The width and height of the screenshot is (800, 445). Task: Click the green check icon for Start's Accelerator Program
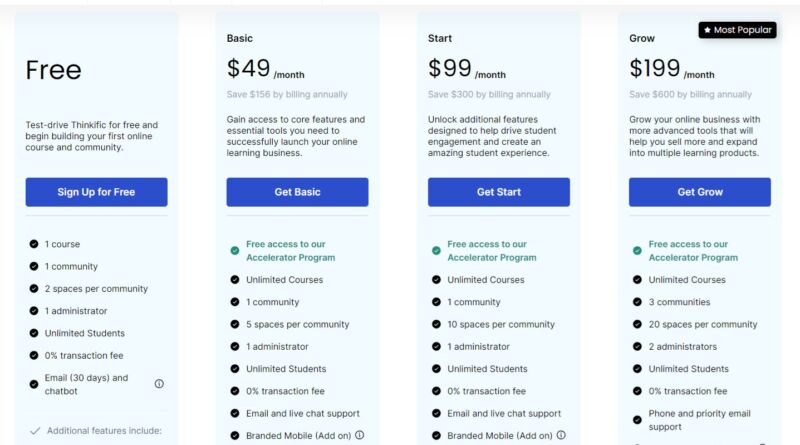pos(436,251)
